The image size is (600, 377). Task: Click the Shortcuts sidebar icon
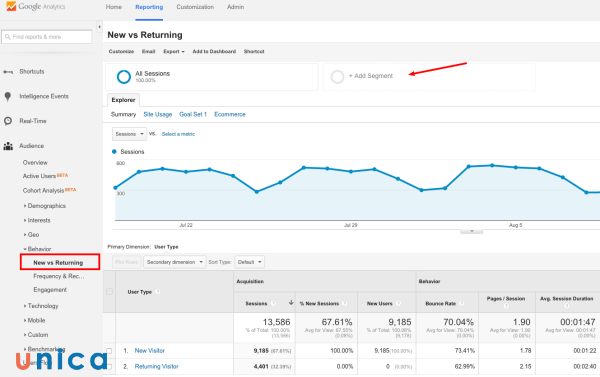point(8,72)
